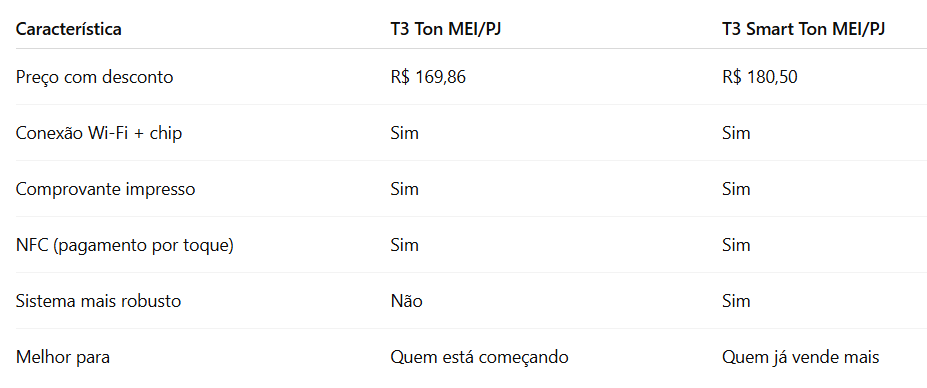This screenshot has width=927, height=388.
Task: Select Quem está começando cell
Action: tap(479, 357)
